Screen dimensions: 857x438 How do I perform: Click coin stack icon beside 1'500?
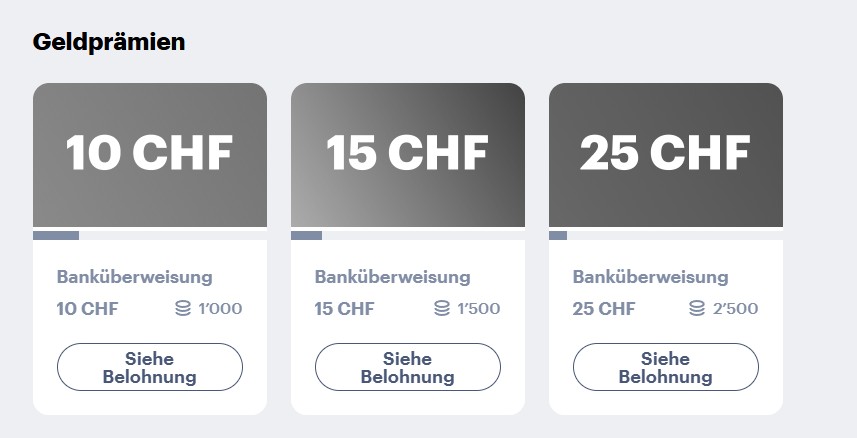(x=442, y=308)
